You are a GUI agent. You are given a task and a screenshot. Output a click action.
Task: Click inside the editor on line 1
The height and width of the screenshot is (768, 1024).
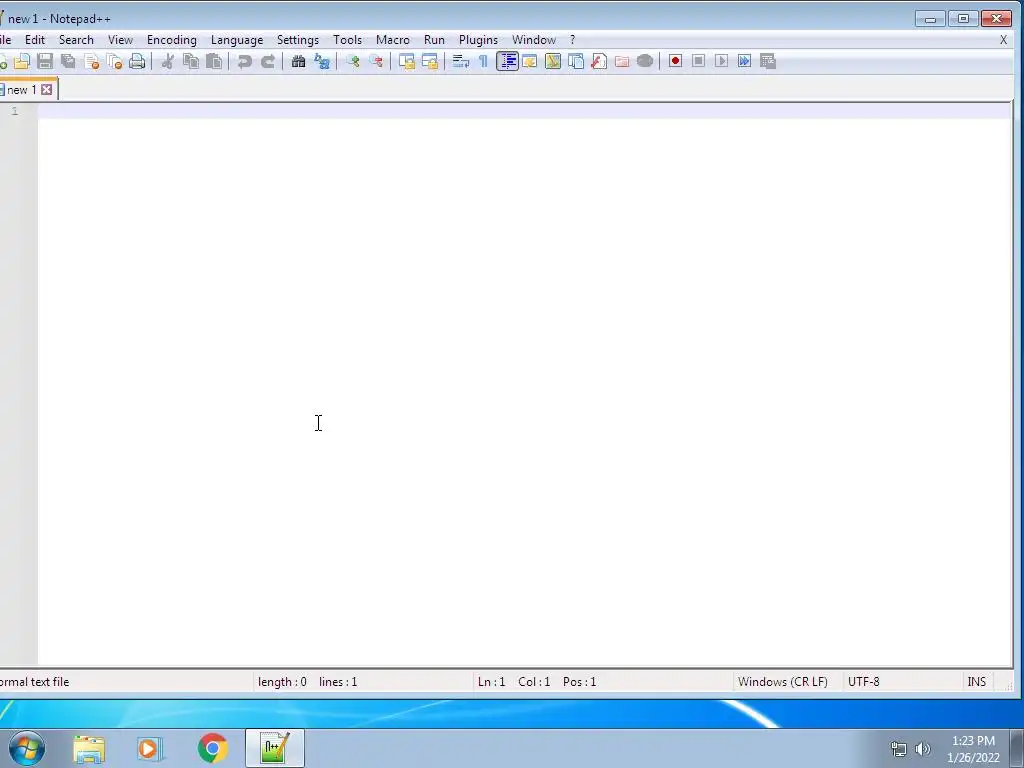click(524, 111)
